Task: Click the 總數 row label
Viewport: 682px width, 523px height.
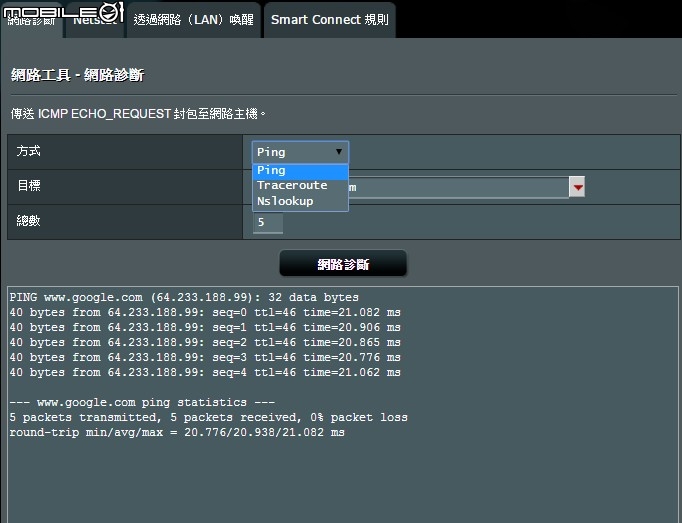Action: pyautogui.click(x=28, y=221)
